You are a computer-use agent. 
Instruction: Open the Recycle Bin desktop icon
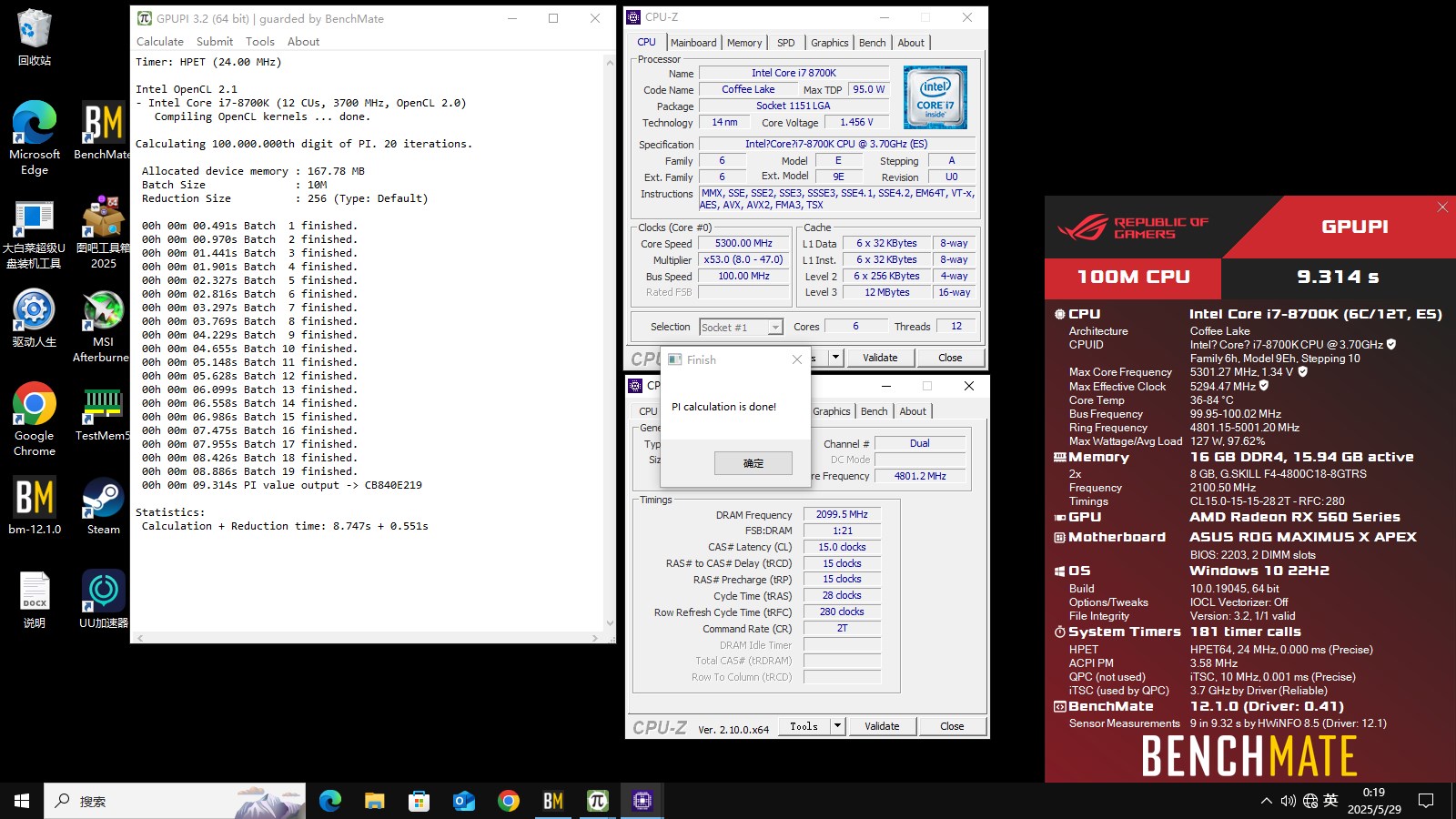pos(35,36)
